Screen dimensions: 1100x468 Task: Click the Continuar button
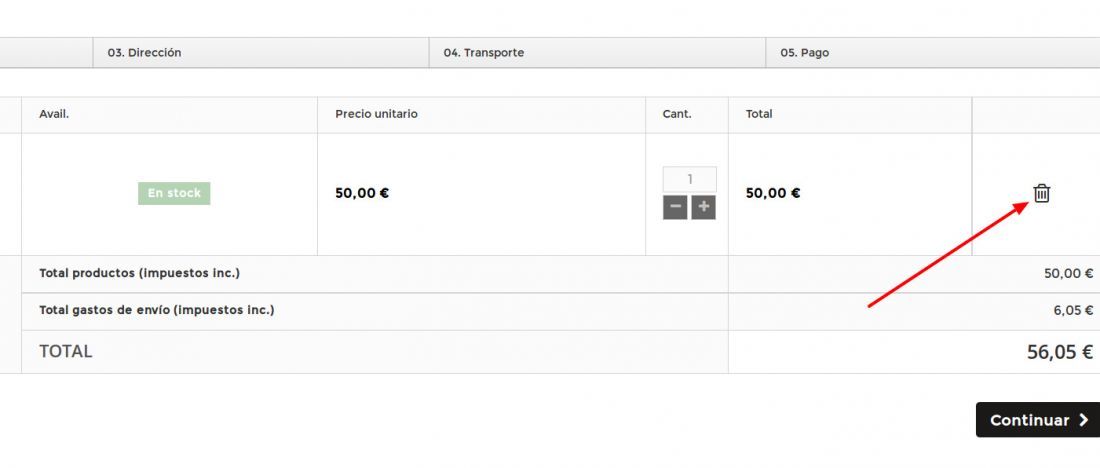click(1038, 420)
